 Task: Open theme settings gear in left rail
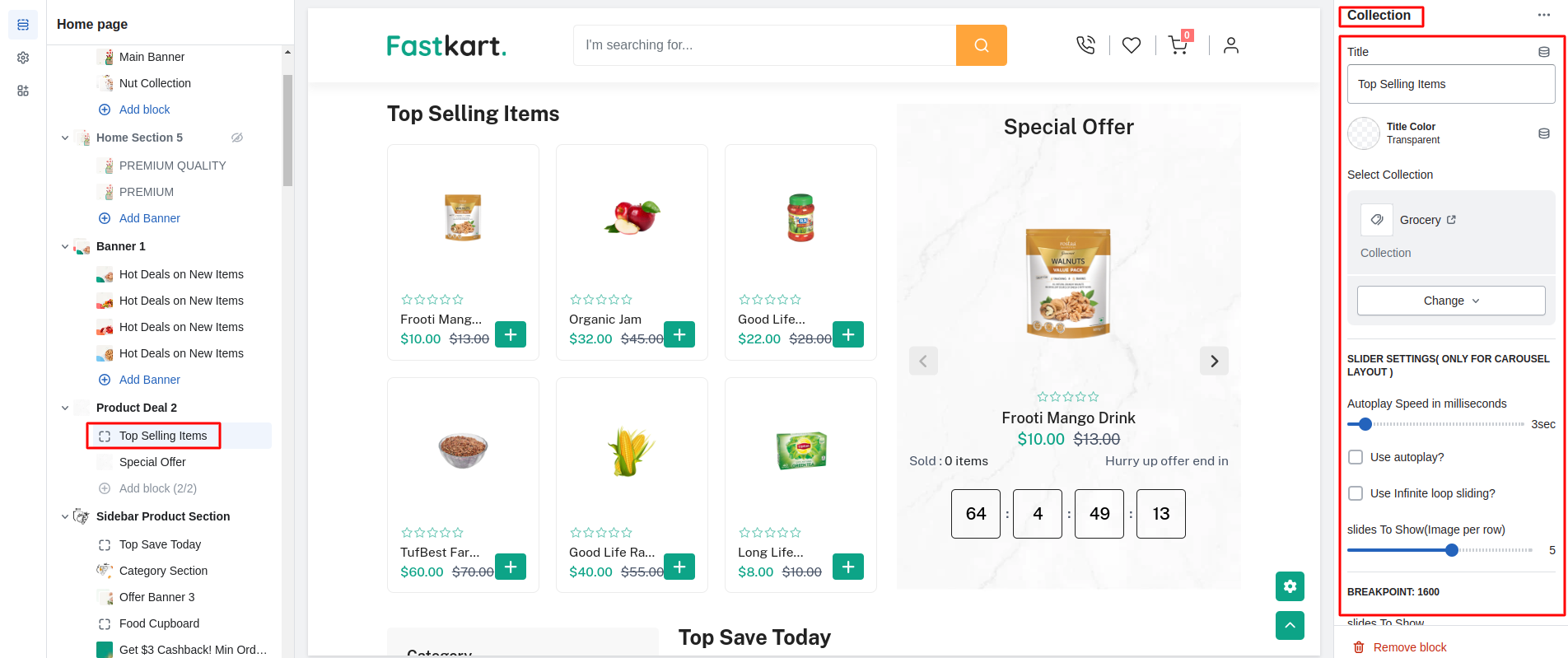[23, 58]
